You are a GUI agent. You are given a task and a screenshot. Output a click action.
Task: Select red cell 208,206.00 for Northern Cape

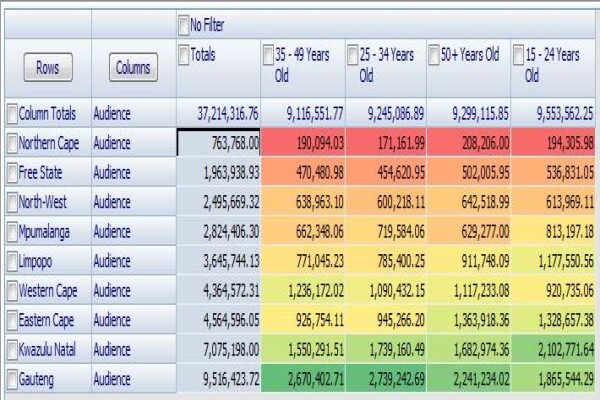click(469, 142)
